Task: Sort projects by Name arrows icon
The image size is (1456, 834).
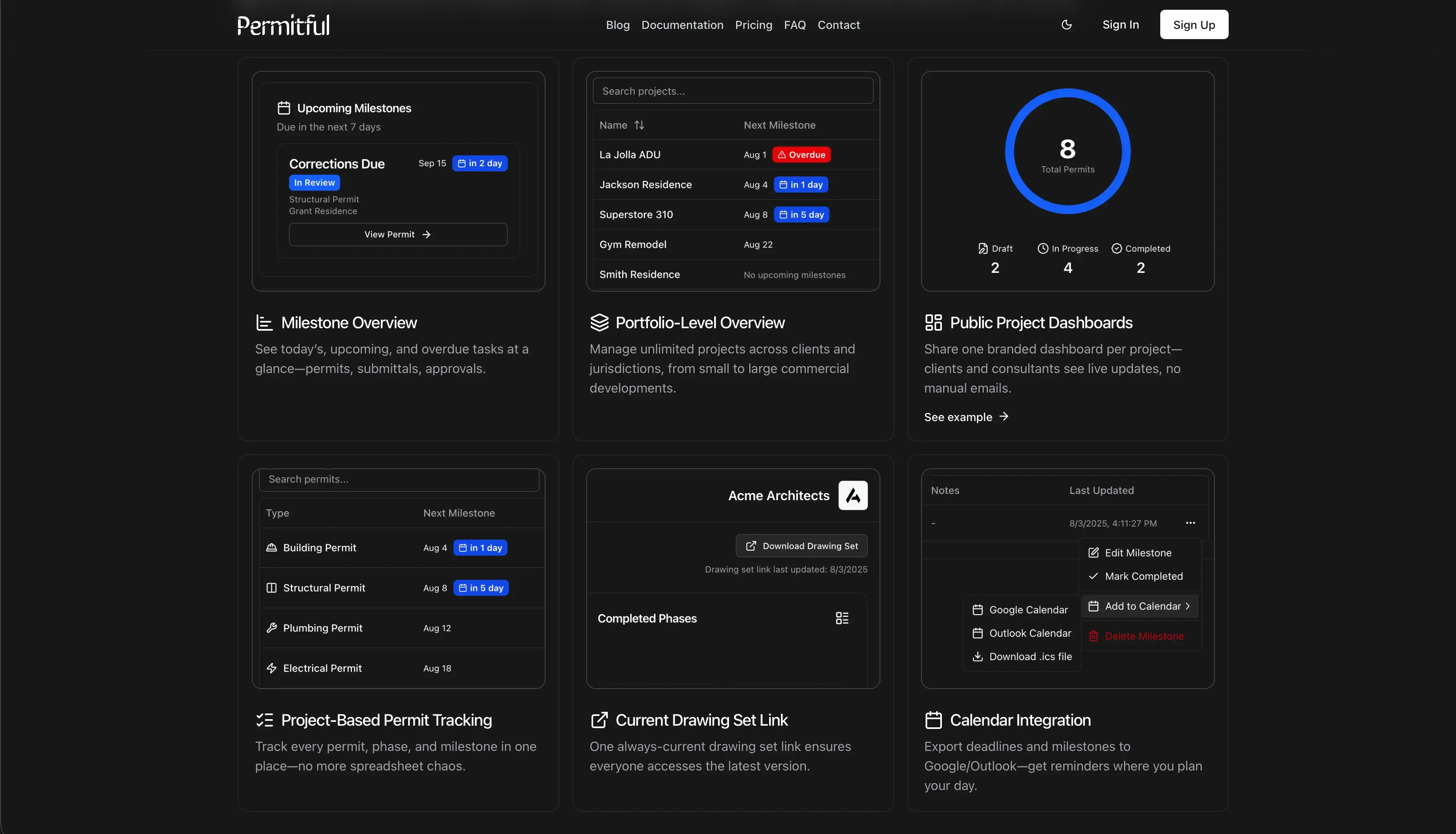Action: tap(639, 125)
